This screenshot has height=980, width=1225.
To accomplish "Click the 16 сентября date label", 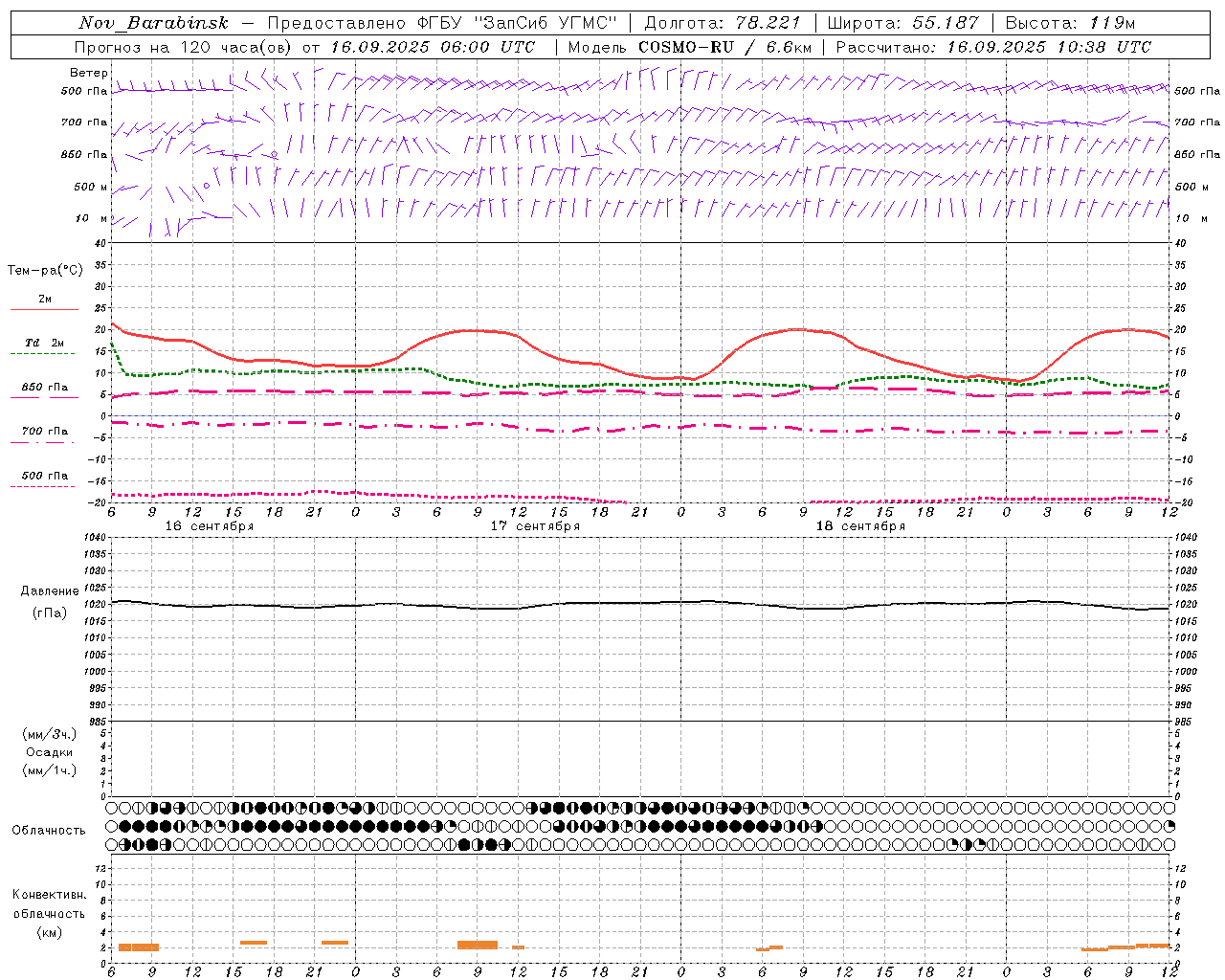I will coord(210,526).
